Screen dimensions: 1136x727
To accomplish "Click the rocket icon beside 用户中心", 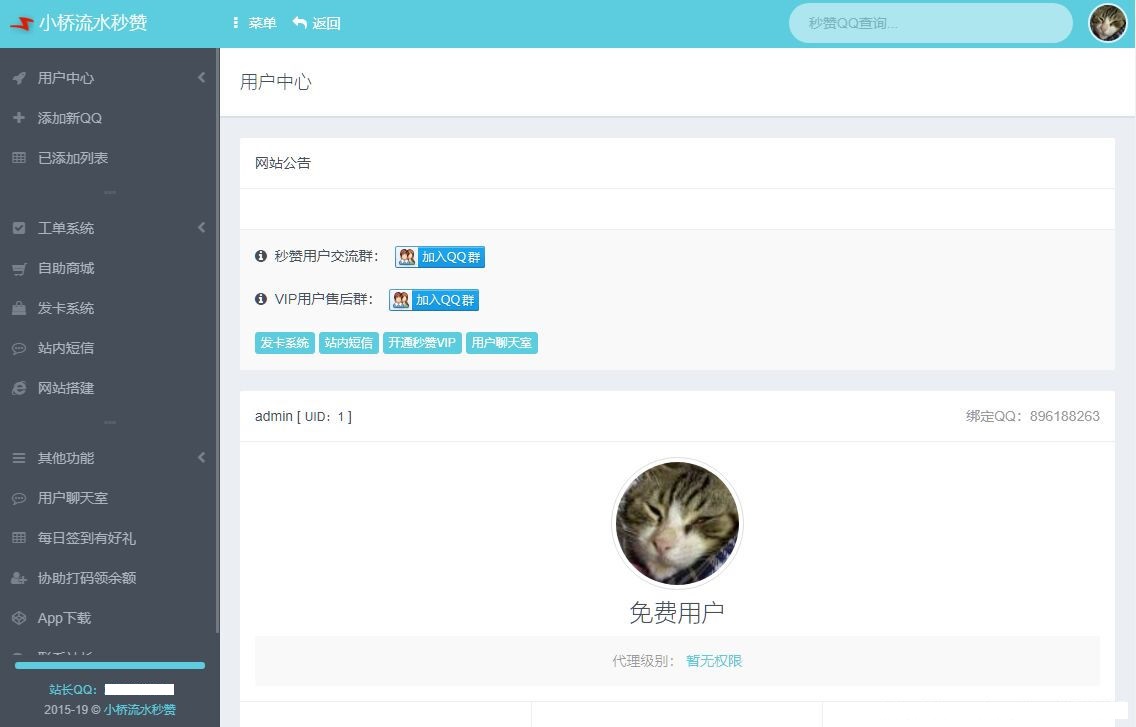I will point(19,78).
